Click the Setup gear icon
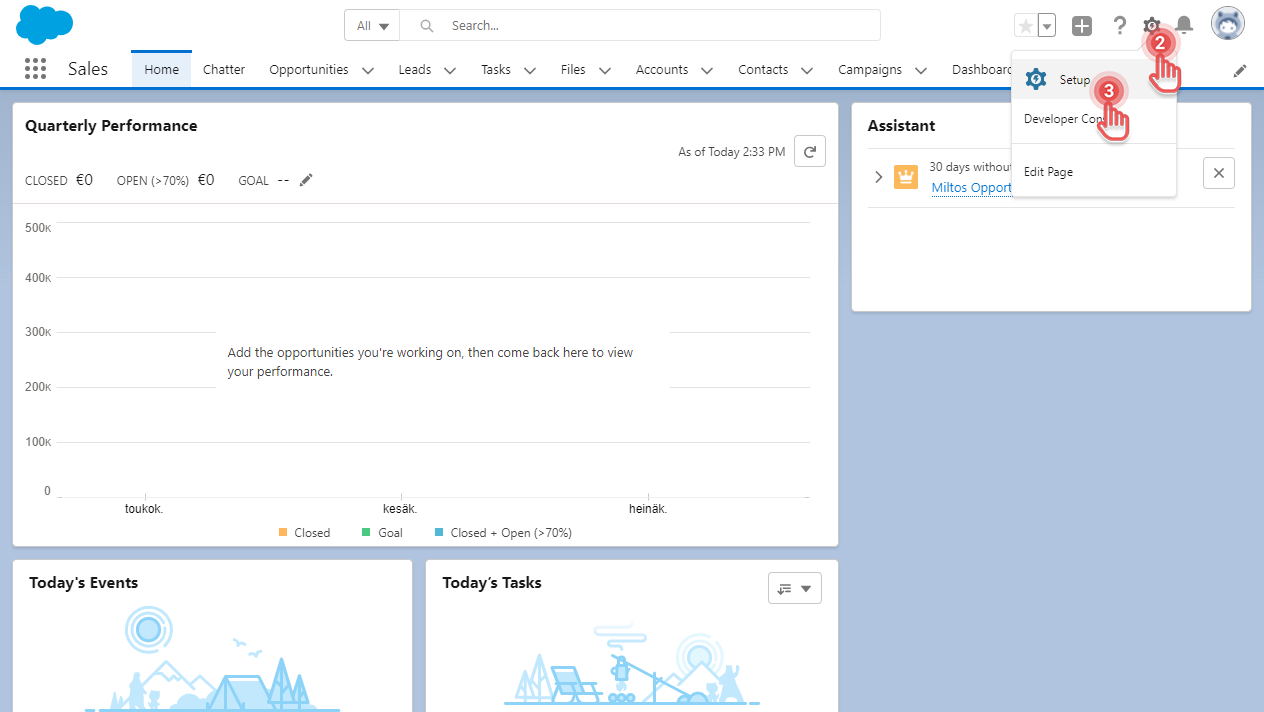Screen dimensions: 1264x712 (x=1150, y=26)
